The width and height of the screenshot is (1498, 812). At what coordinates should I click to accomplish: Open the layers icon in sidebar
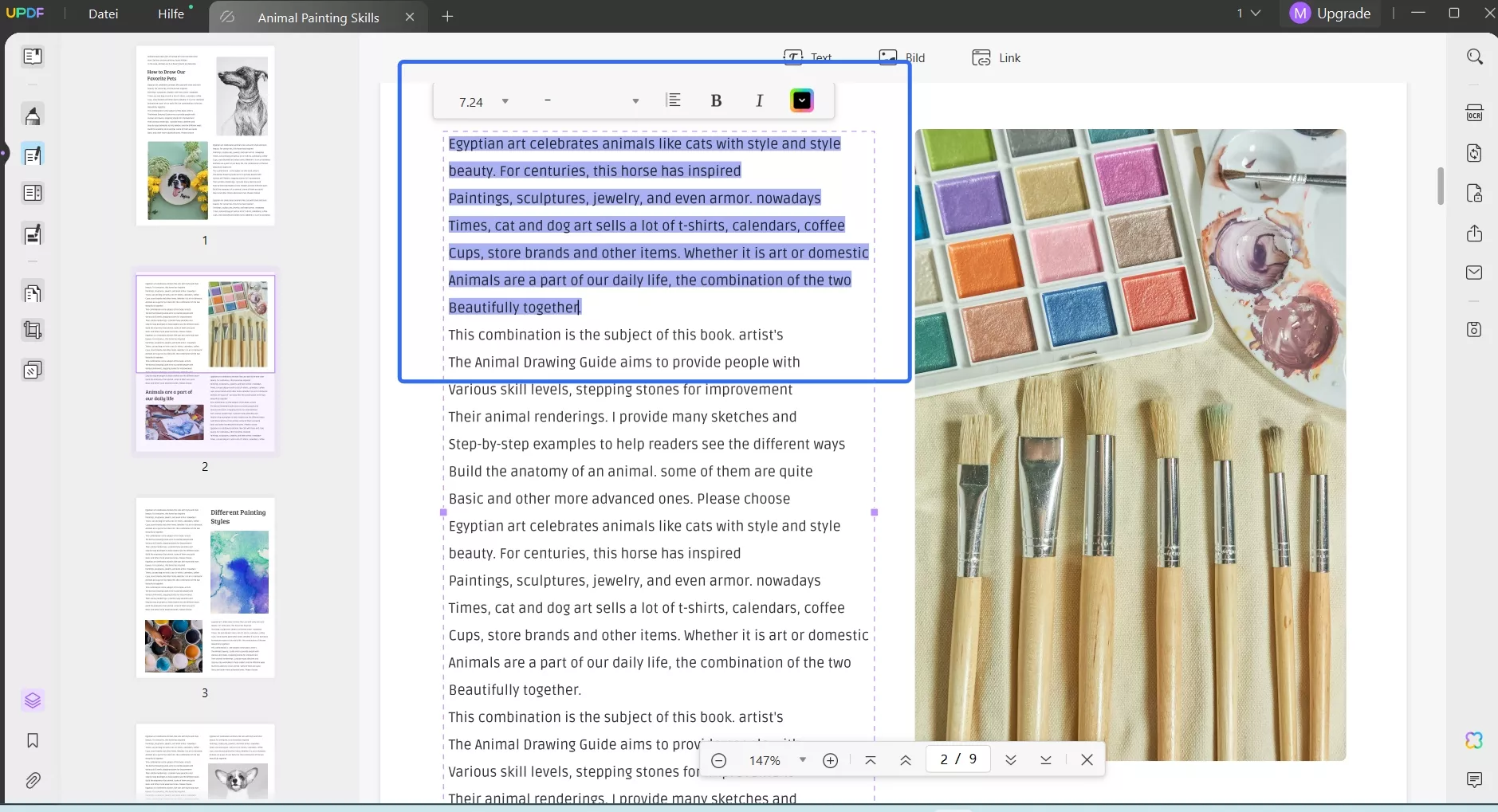coord(33,700)
